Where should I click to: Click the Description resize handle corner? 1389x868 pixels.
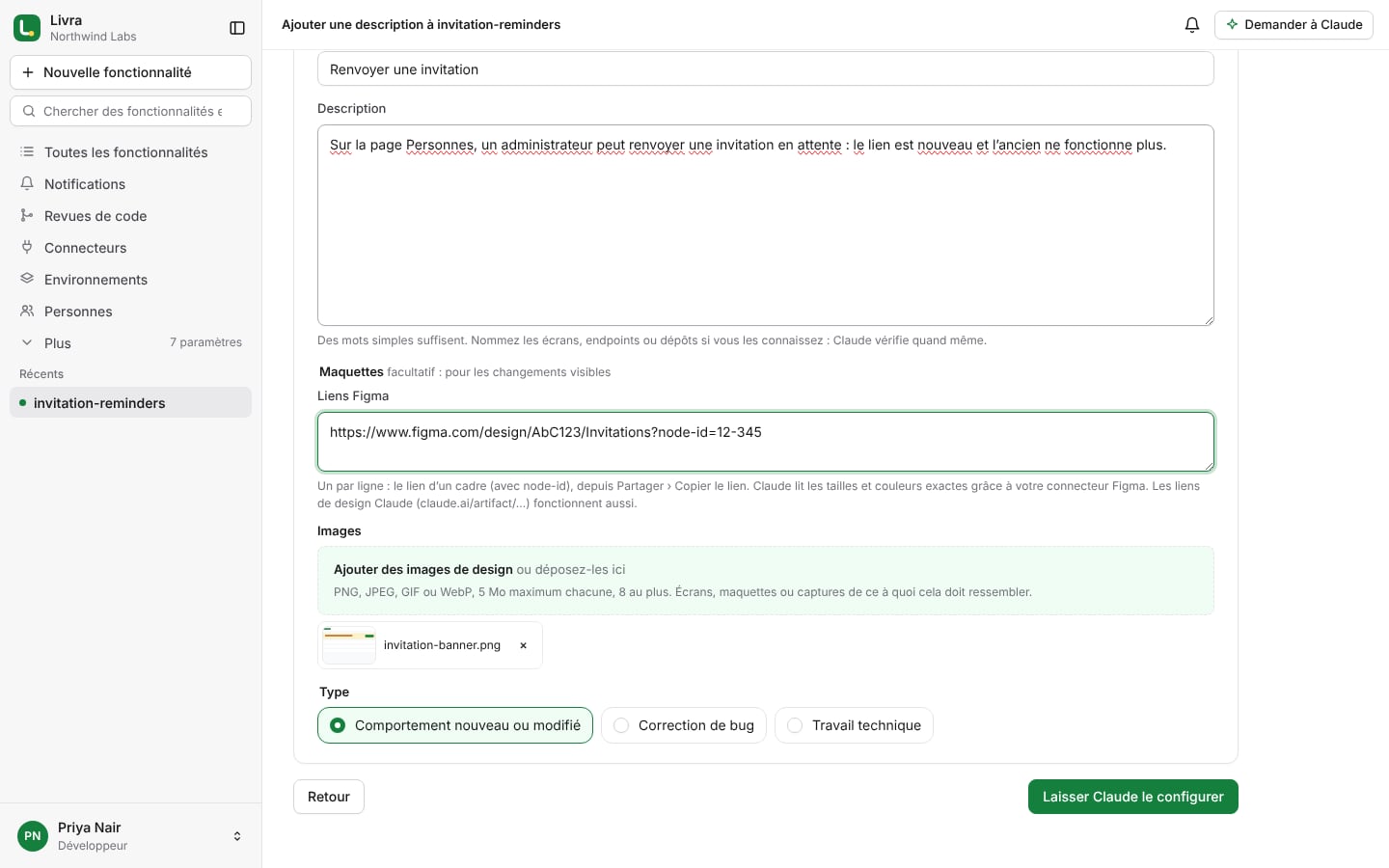click(1208, 319)
